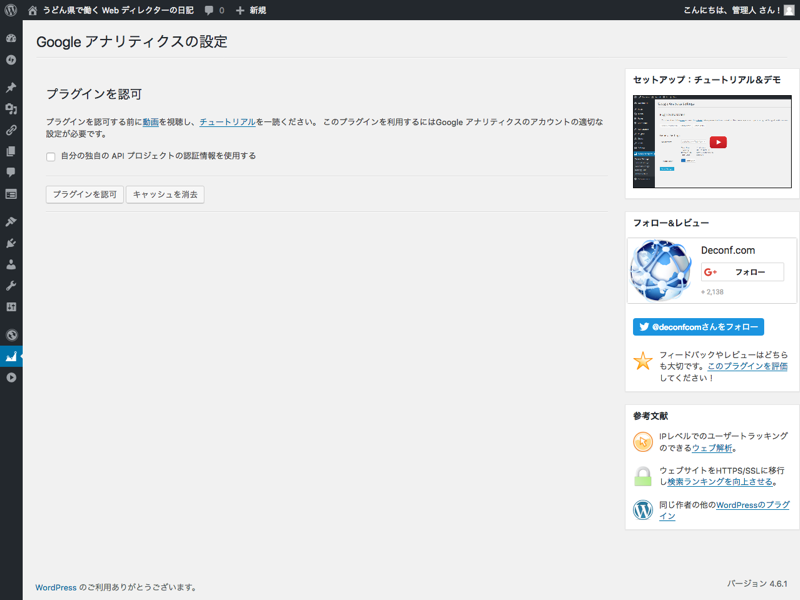The image size is (800, 600).
Task: Click the yellow star review icon
Action: (x=643, y=361)
